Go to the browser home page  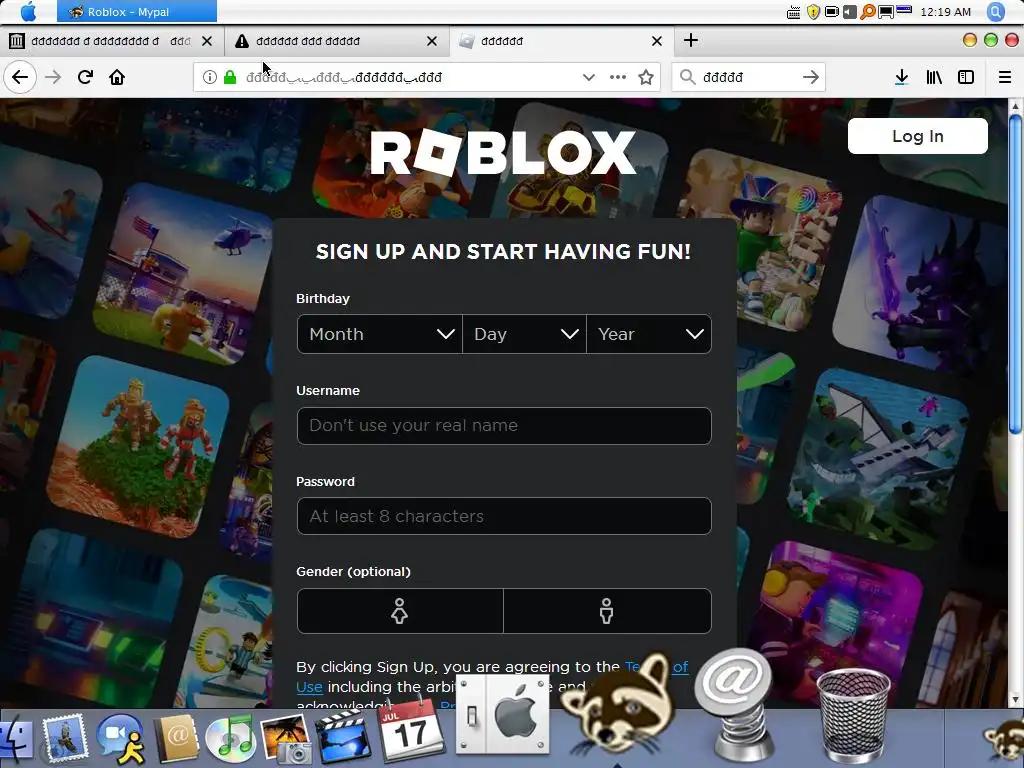pyautogui.click(x=117, y=77)
